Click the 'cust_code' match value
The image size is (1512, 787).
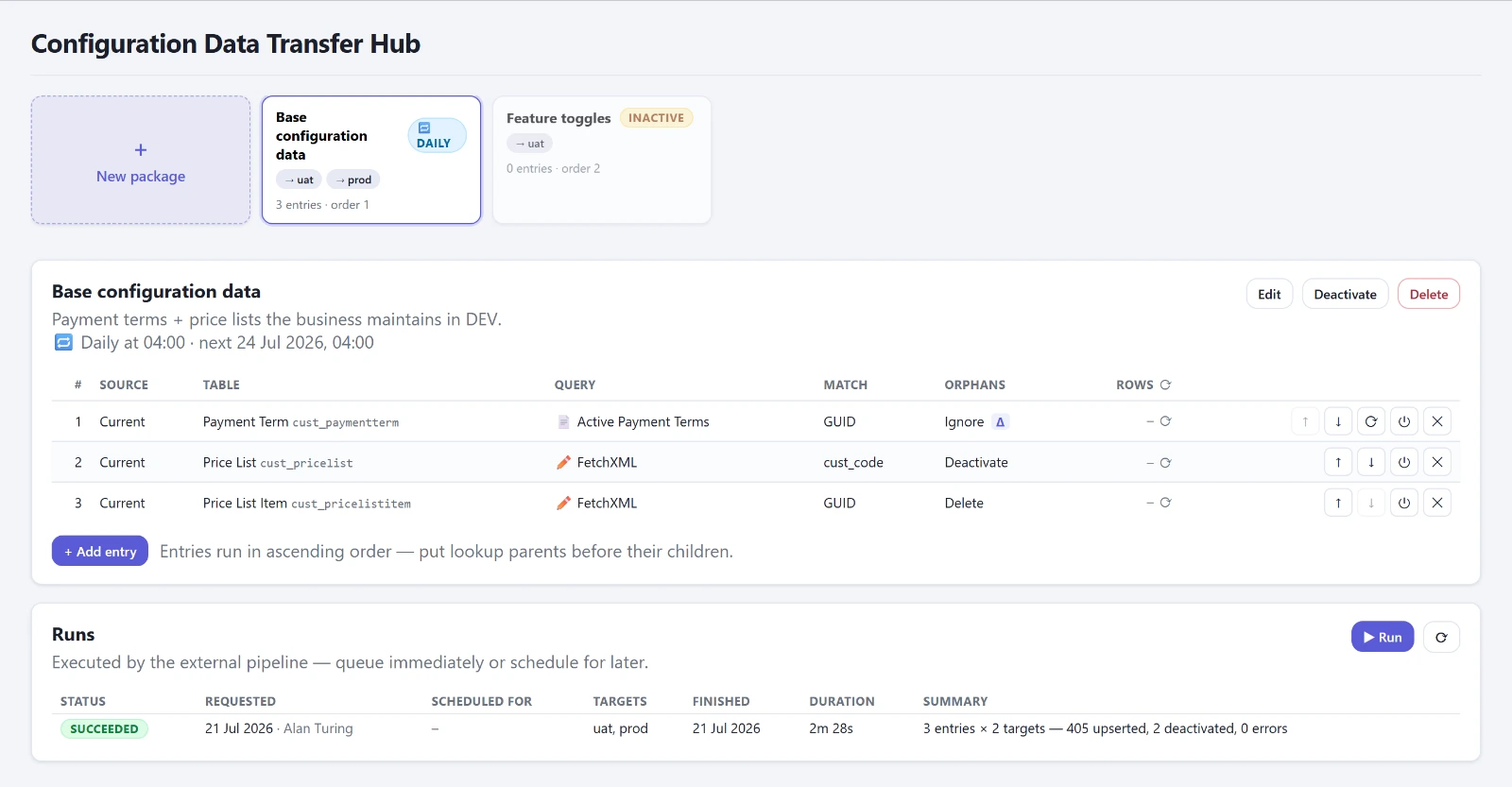click(x=853, y=463)
